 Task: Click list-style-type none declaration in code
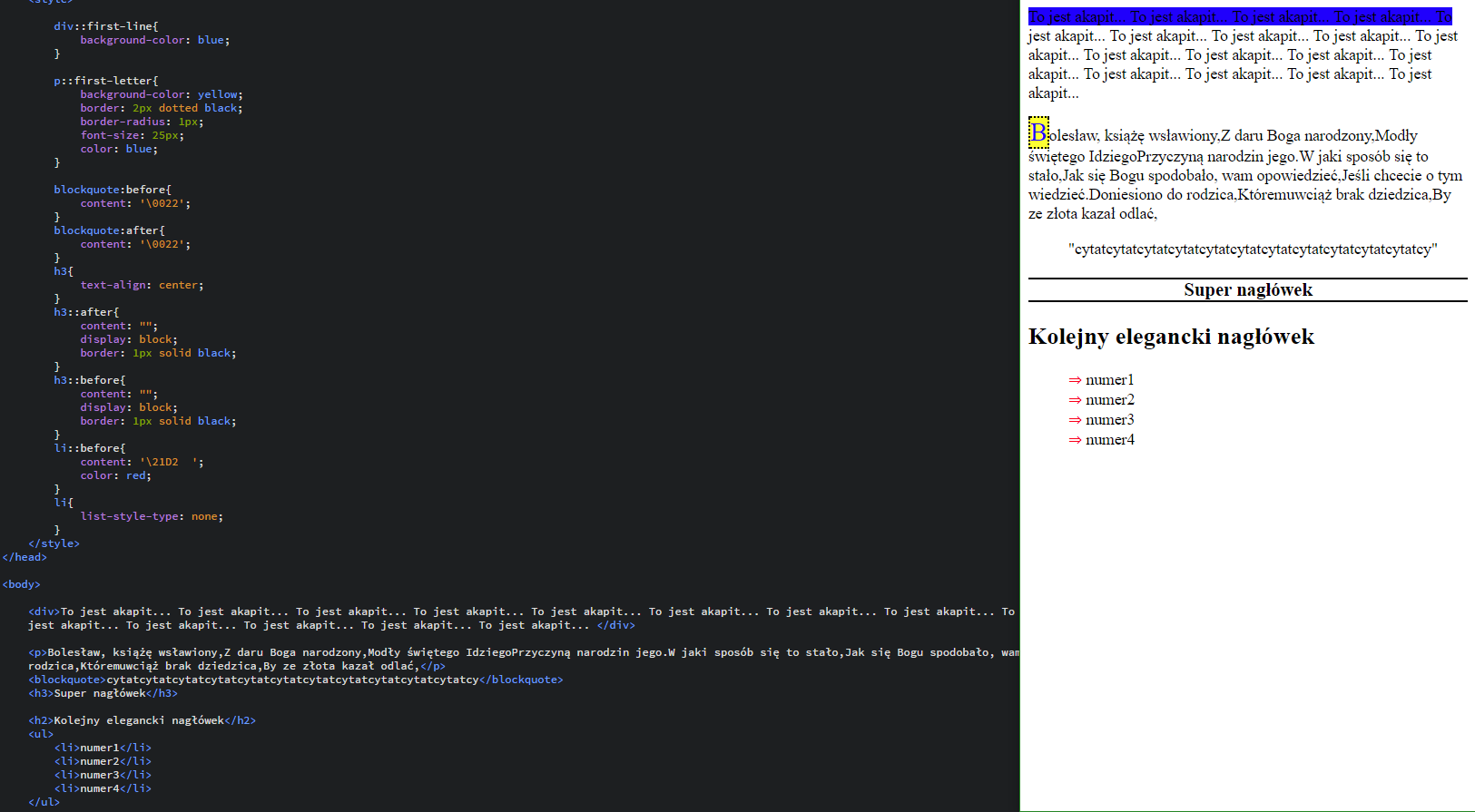coord(151,516)
